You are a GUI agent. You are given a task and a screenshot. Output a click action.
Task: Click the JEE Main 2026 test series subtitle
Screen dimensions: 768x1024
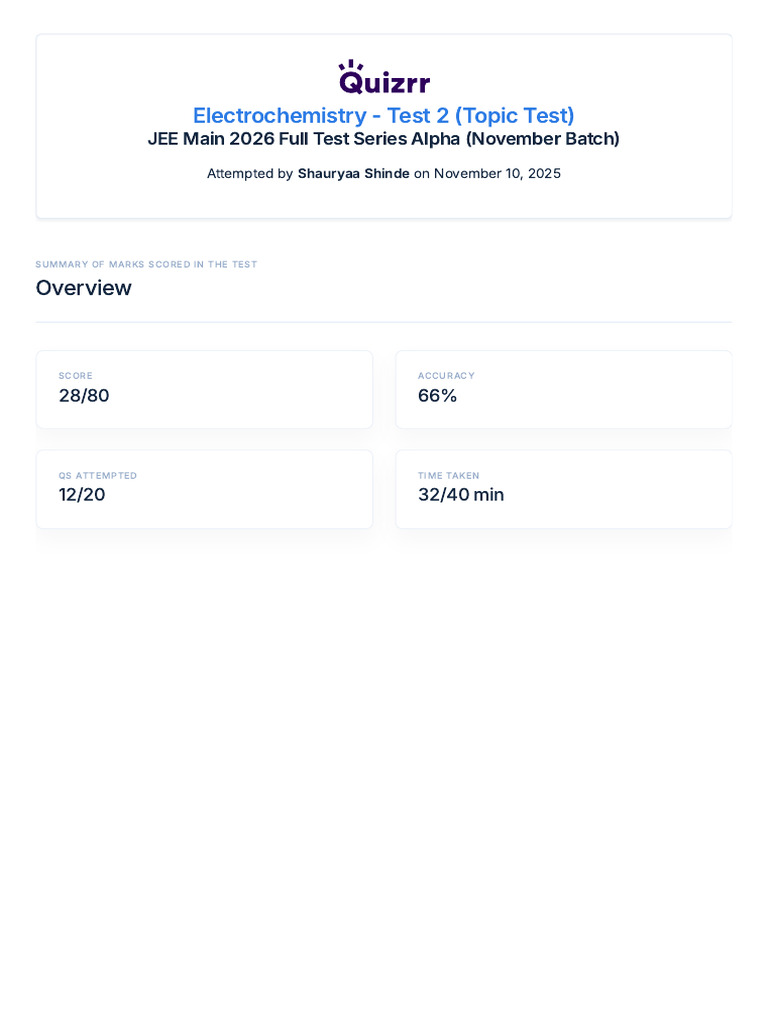(383, 139)
